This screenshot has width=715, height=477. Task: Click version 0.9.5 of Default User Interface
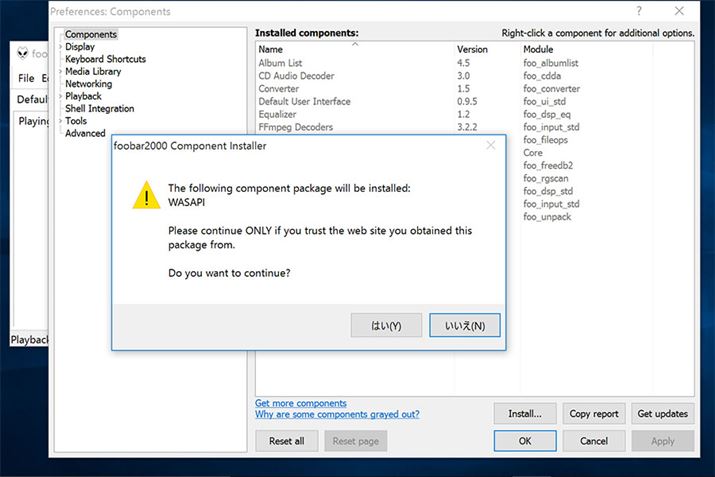click(x=467, y=101)
